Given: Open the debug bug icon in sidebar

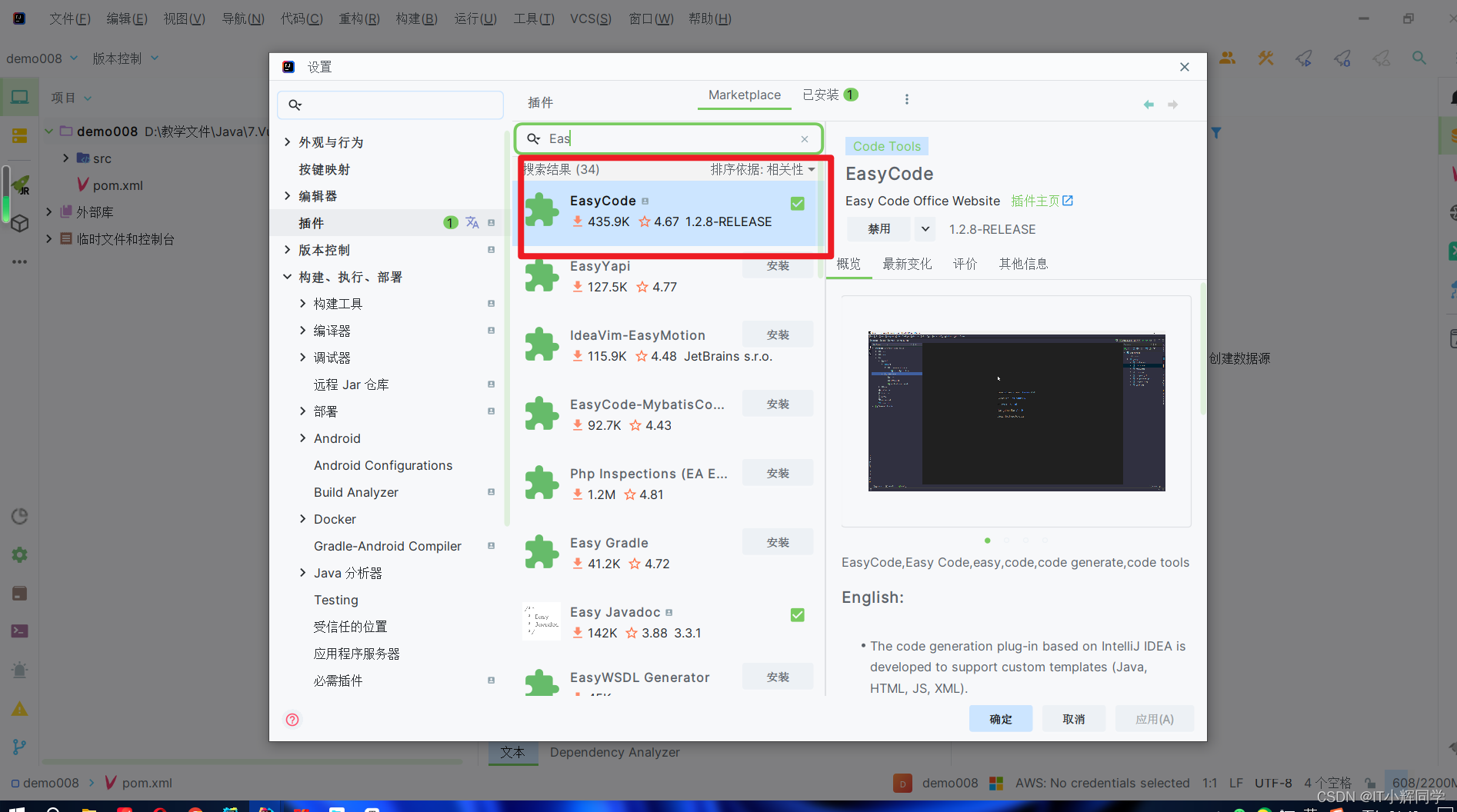Looking at the screenshot, I should click(19, 670).
